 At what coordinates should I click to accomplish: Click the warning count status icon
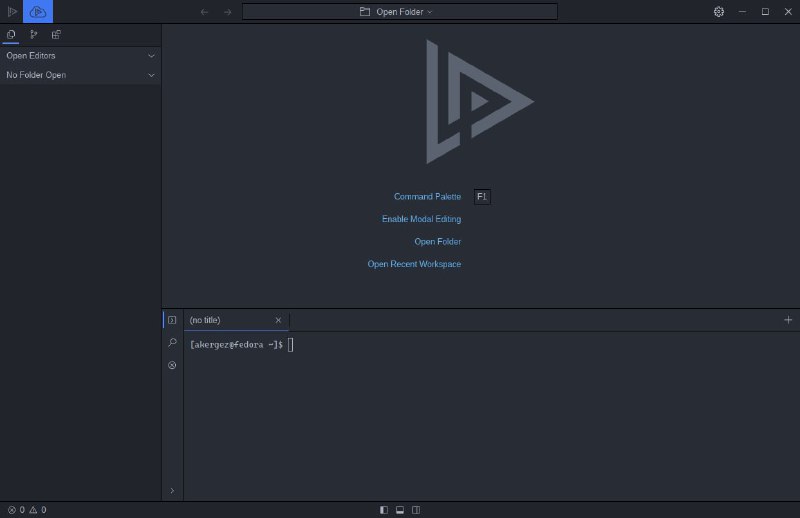[33, 510]
